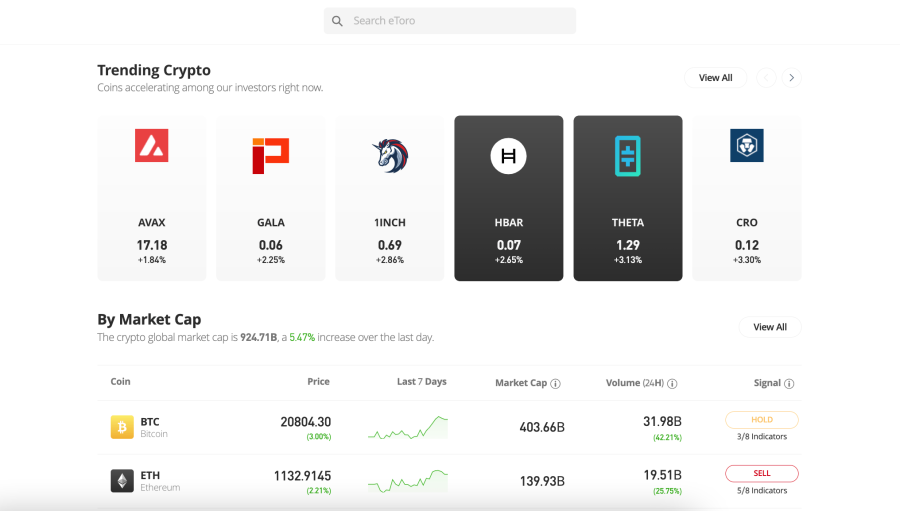Select HBAR price 0.07

click(x=509, y=245)
